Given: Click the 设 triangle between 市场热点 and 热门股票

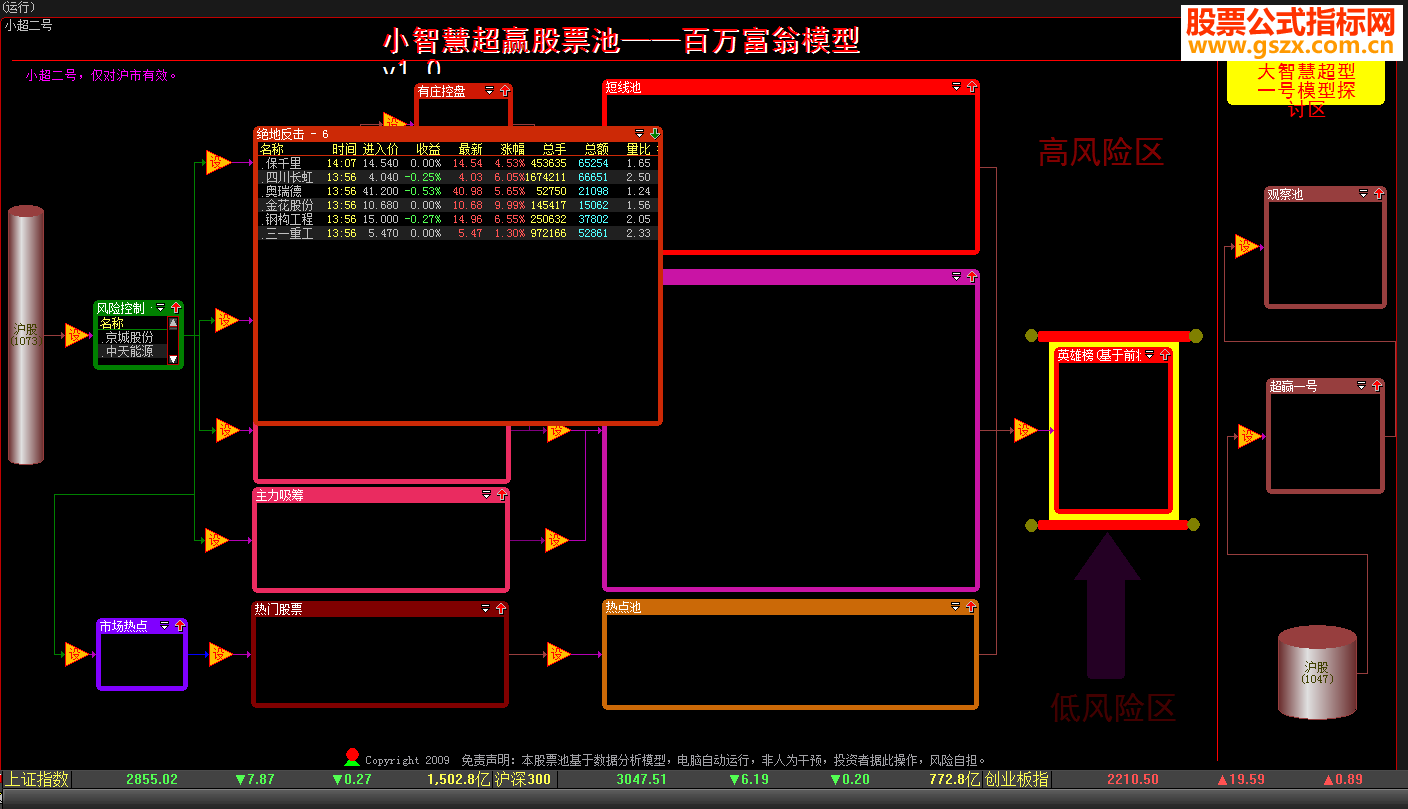Looking at the screenshot, I should (220, 654).
